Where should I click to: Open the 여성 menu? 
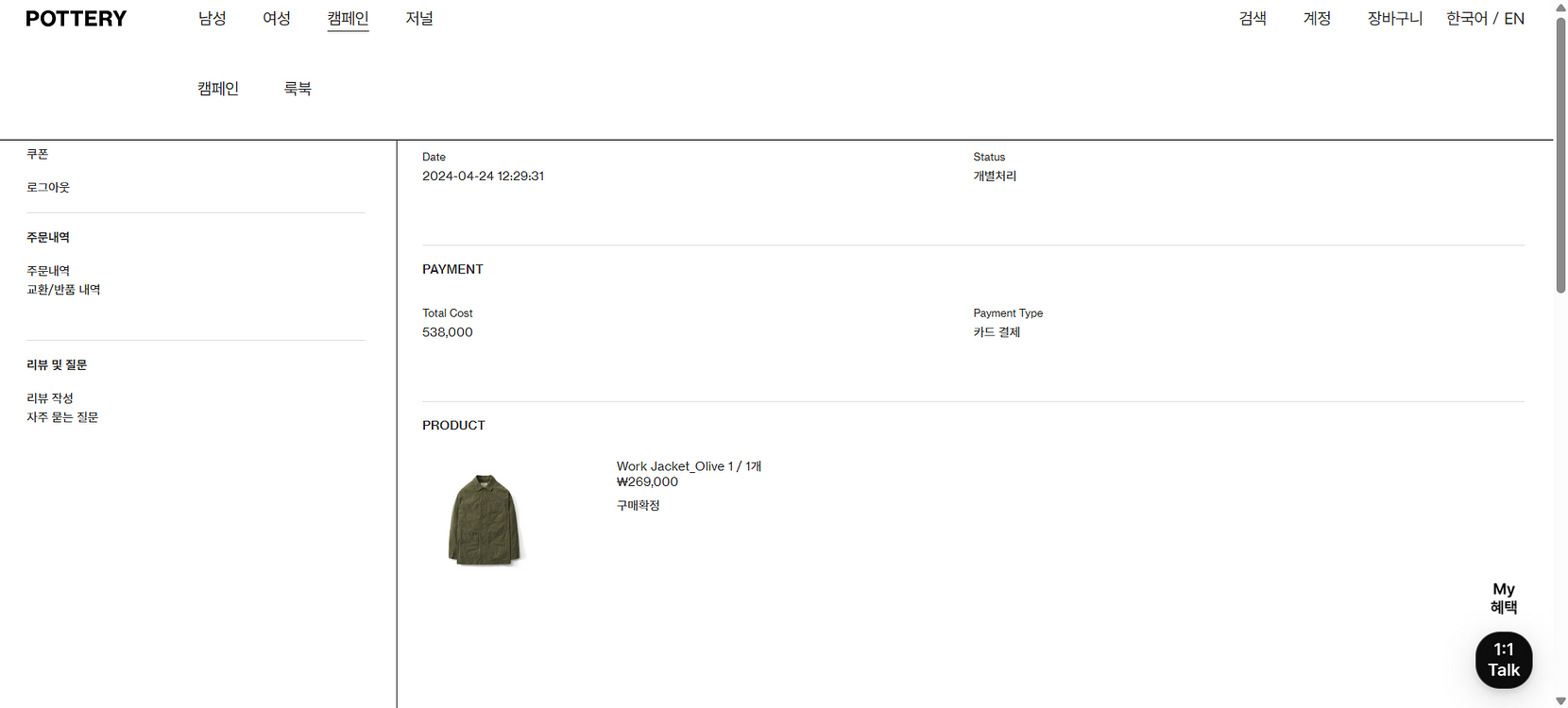pyautogui.click(x=277, y=18)
